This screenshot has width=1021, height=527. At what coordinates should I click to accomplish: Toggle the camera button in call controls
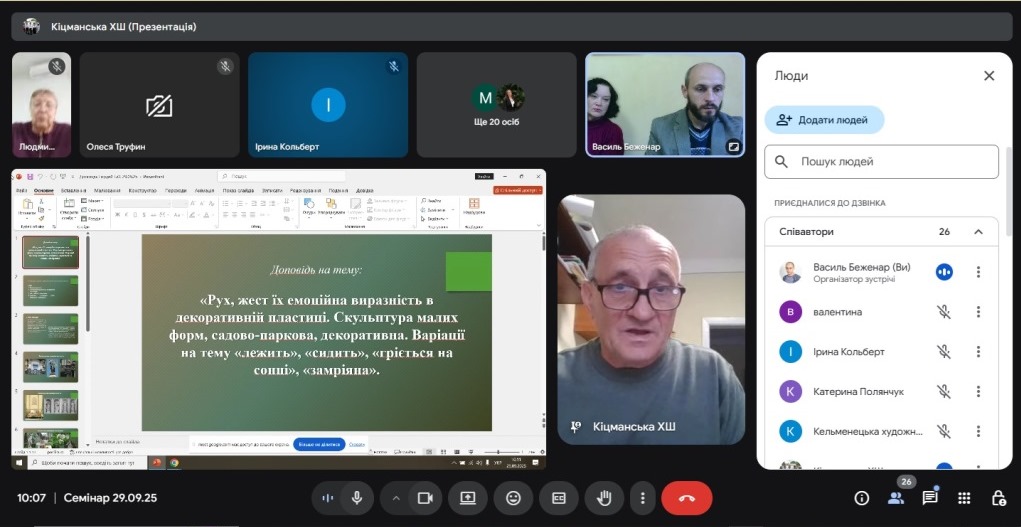click(424, 498)
